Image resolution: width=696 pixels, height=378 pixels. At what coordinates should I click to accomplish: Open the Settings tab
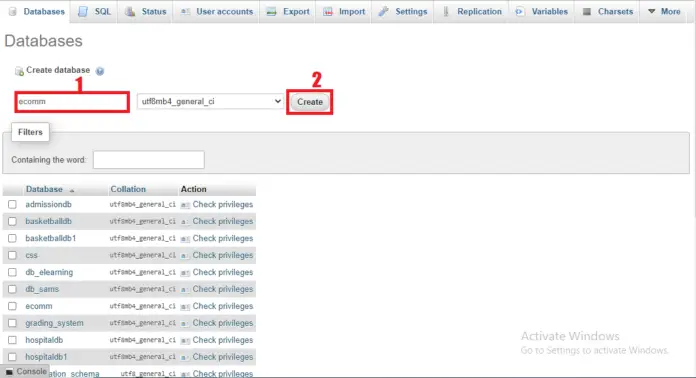pos(403,12)
